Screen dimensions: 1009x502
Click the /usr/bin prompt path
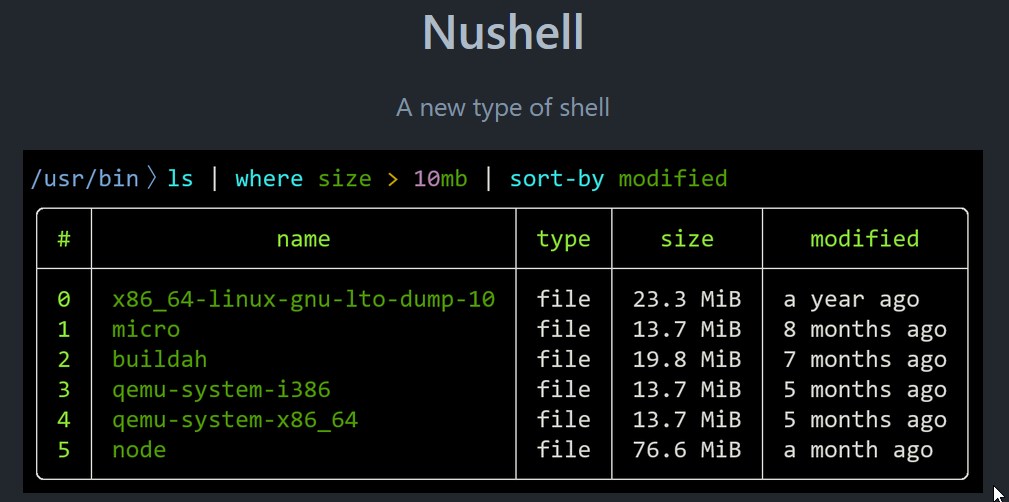(x=84, y=178)
